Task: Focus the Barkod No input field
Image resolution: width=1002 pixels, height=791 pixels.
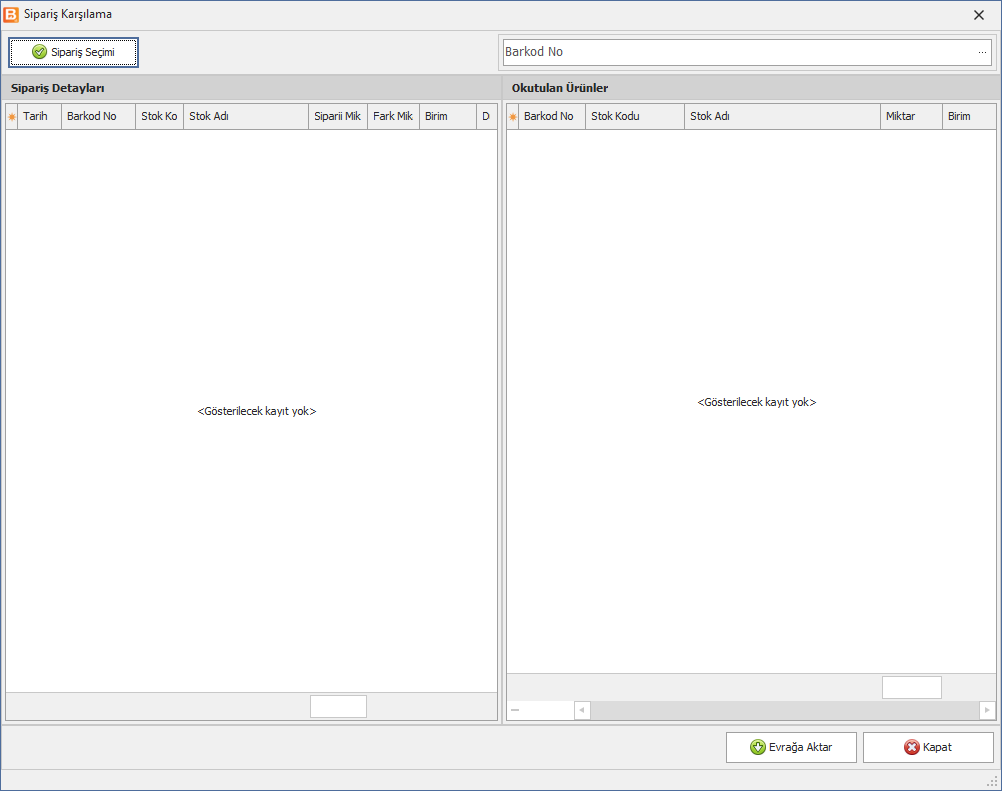Action: coord(740,52)
